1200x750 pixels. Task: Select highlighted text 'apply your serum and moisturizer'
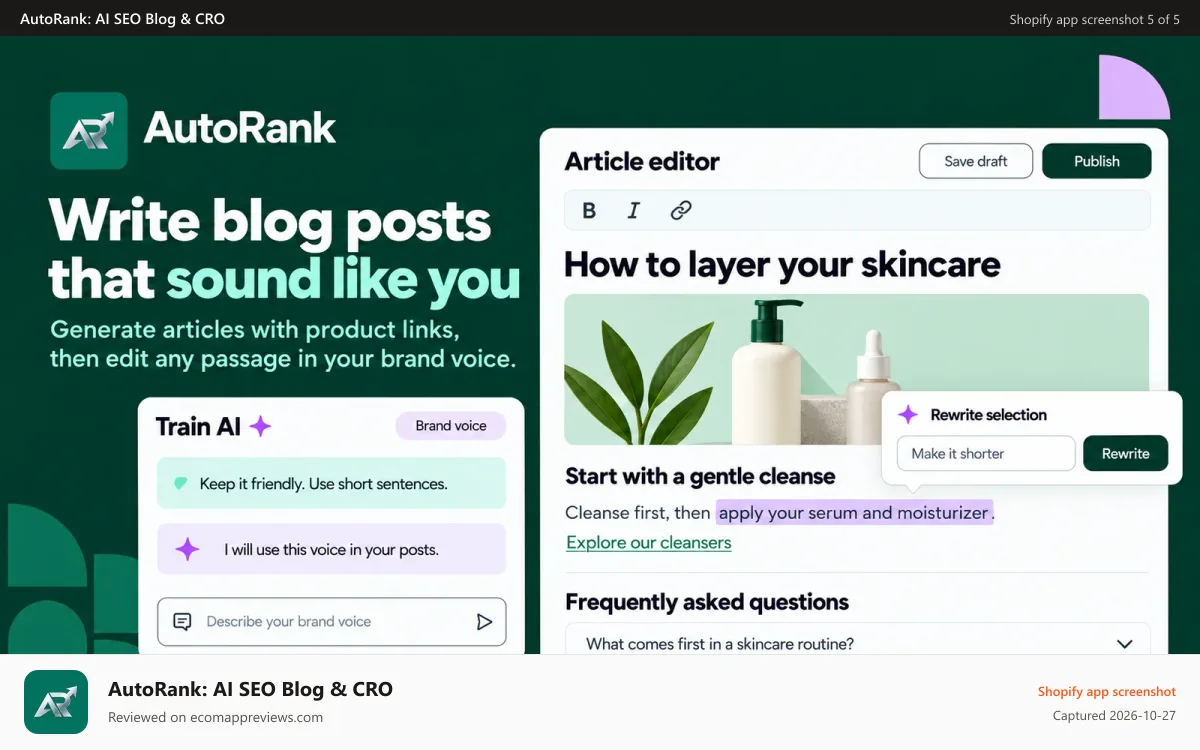coord(855,513)
